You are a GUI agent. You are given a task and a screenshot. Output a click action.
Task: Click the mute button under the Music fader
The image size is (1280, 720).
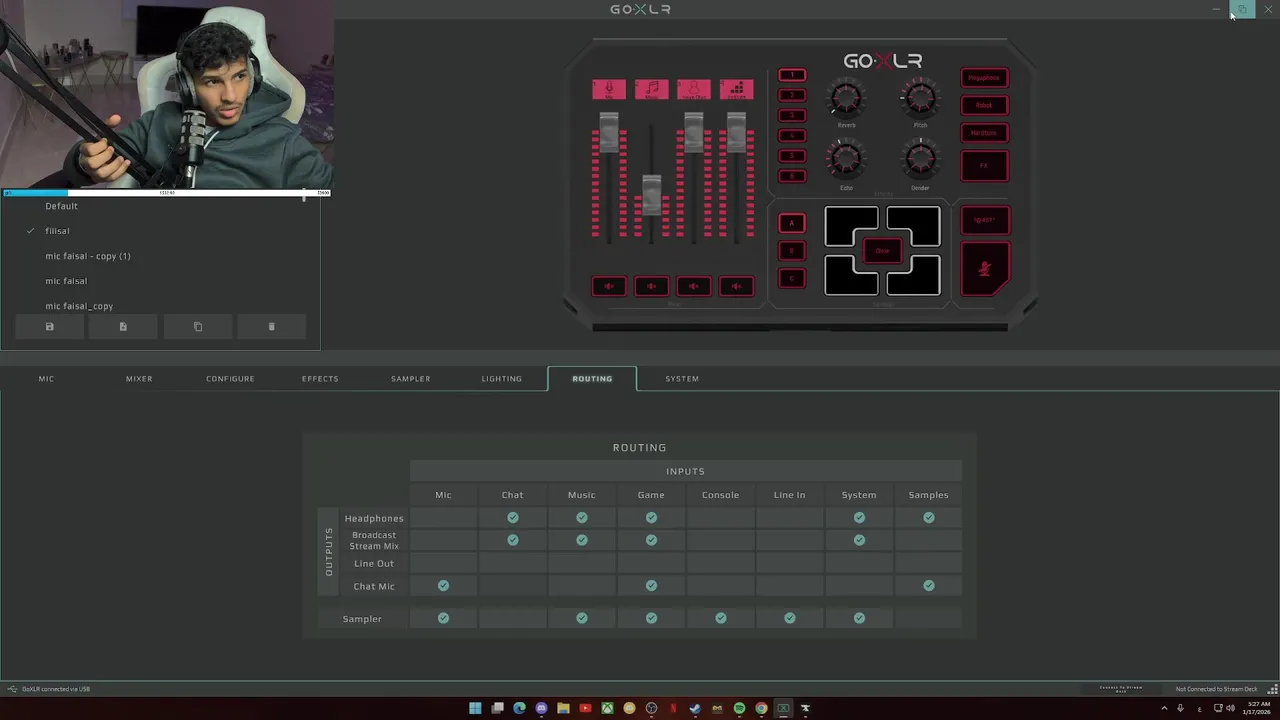pos(651,287)
